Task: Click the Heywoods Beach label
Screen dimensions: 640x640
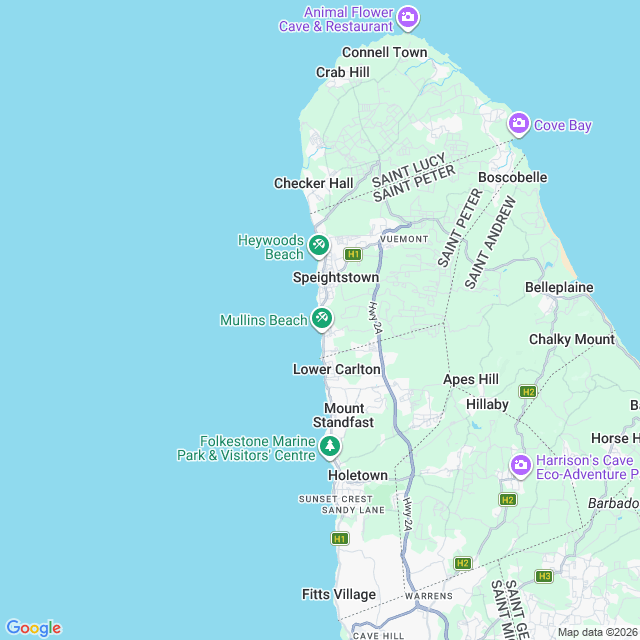Action: point(271,247)
